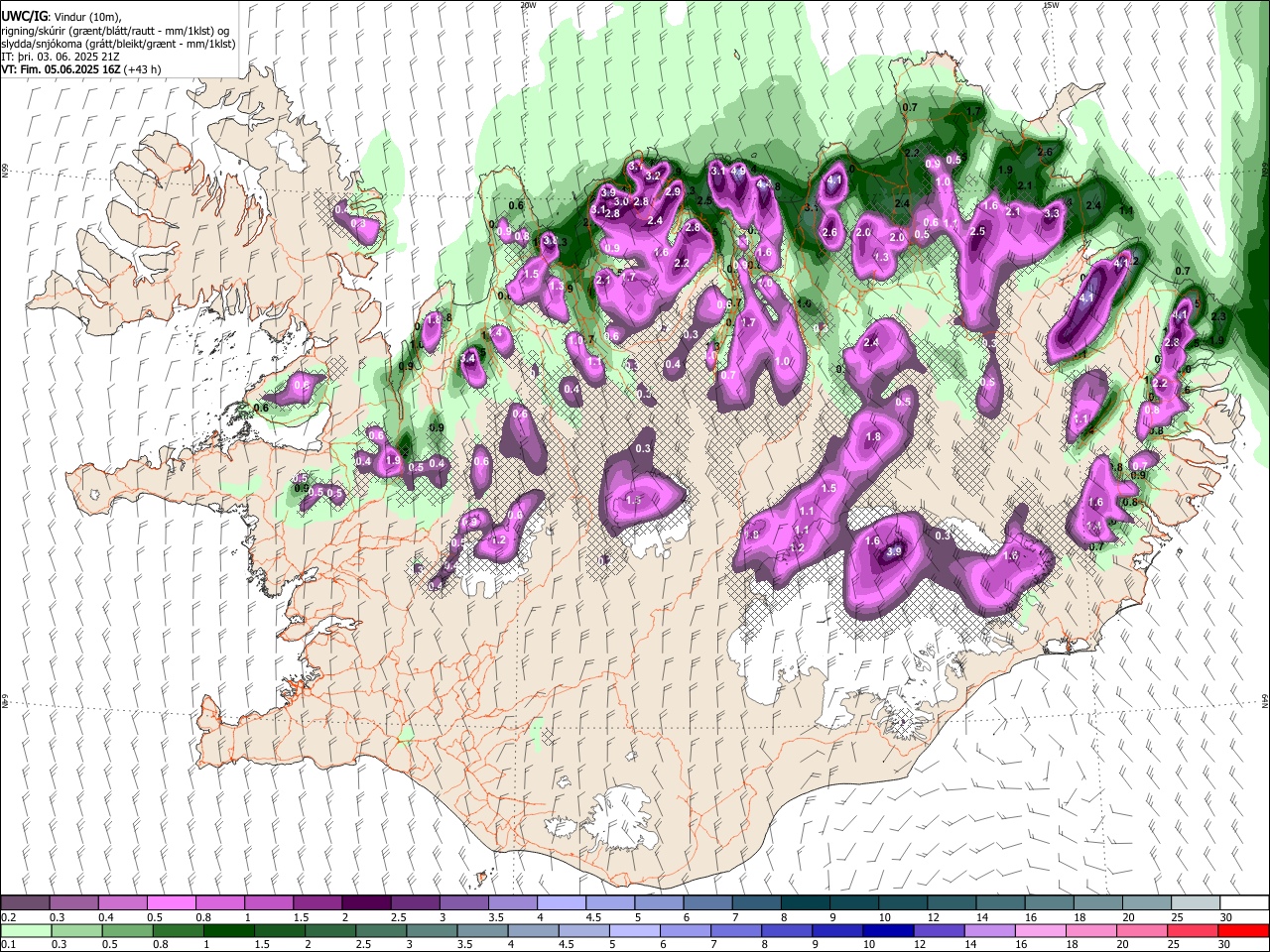The image size is (1270, 952).
Task: Select the dark purple swatch between 2 and 2.5
Action: pos(365,902)
